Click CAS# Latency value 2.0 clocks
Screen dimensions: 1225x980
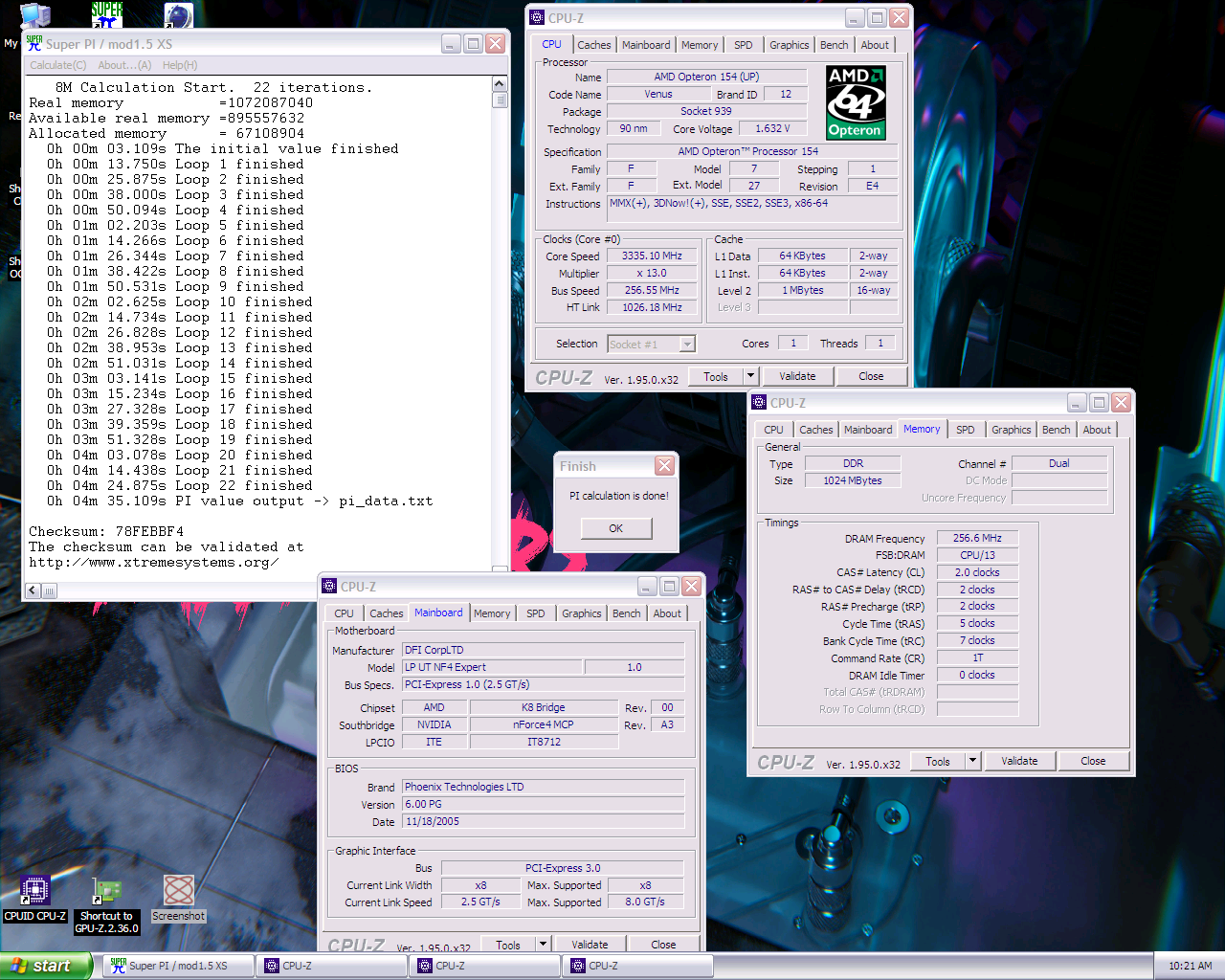pyautogui.click(x=977, y=572)
